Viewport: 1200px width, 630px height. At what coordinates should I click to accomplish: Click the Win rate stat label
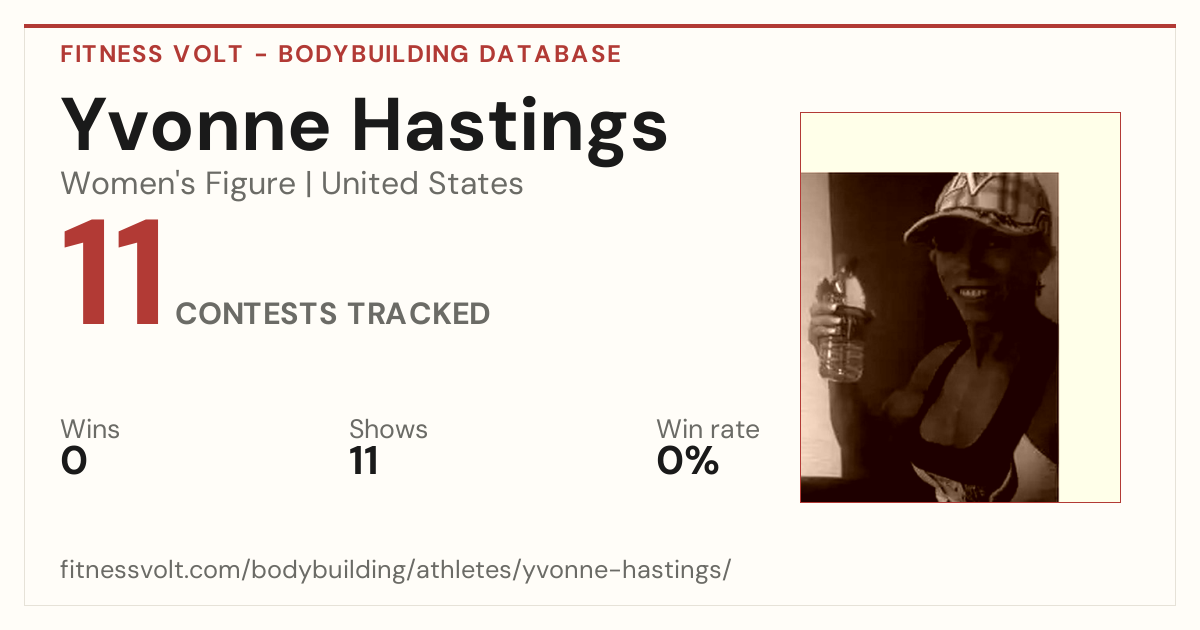coord(708,430)
